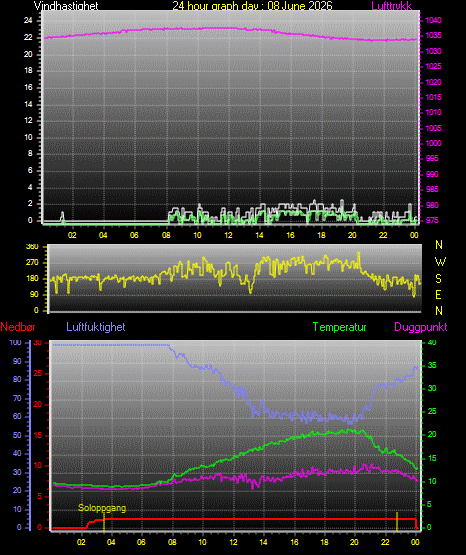Image resolution: width=466 pixels, height=555 pixels.
Task: Click the yellow sunrise marker line near 04
Action: (104, 521)
